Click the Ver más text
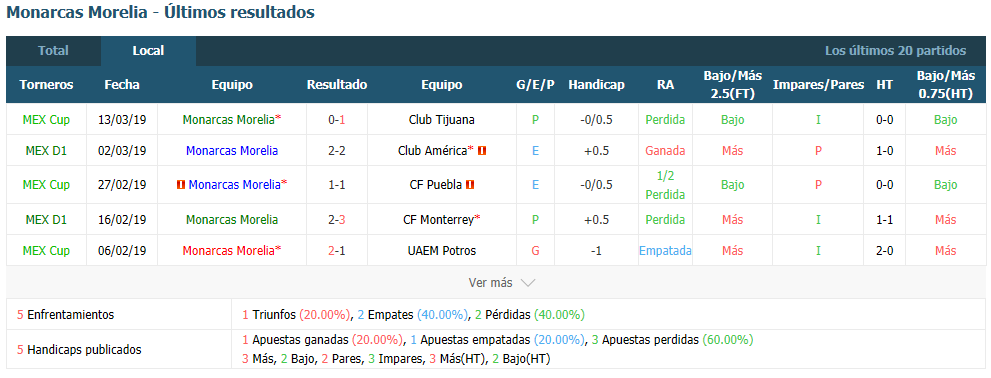Image resolution: width=991 pixels, height=378 pixels. pyautogui.click(x=490, y=283)
